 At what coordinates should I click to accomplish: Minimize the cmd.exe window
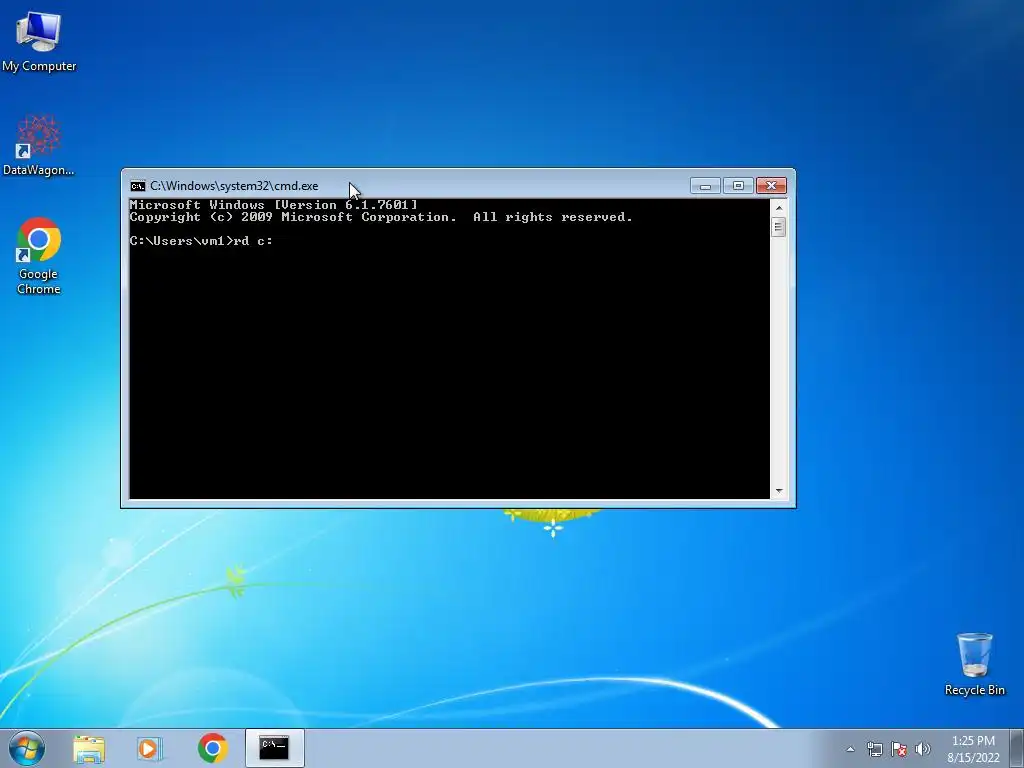pos(705,186)
